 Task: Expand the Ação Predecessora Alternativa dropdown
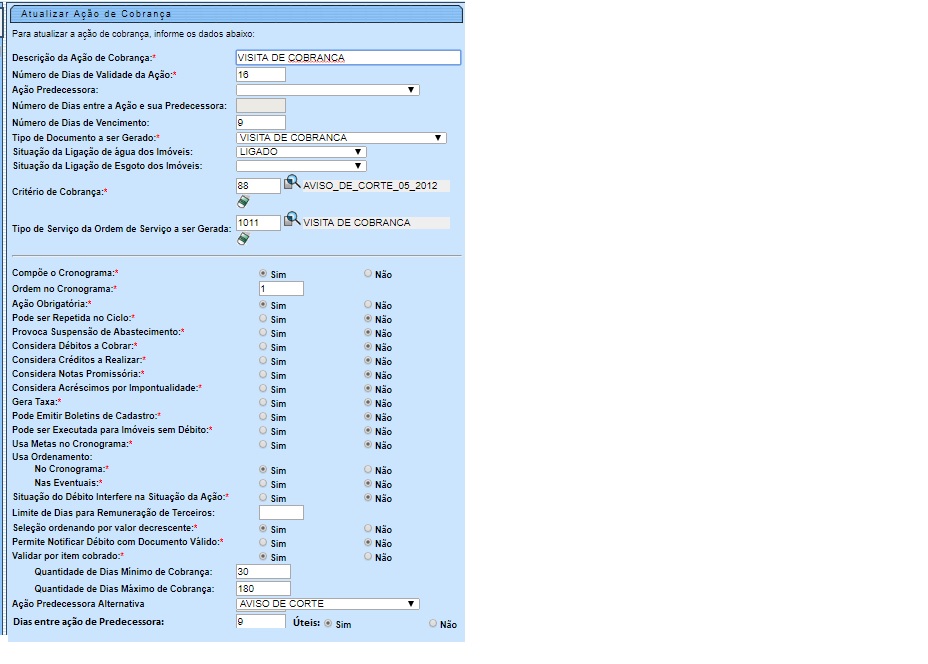click(x=327, y=604)
